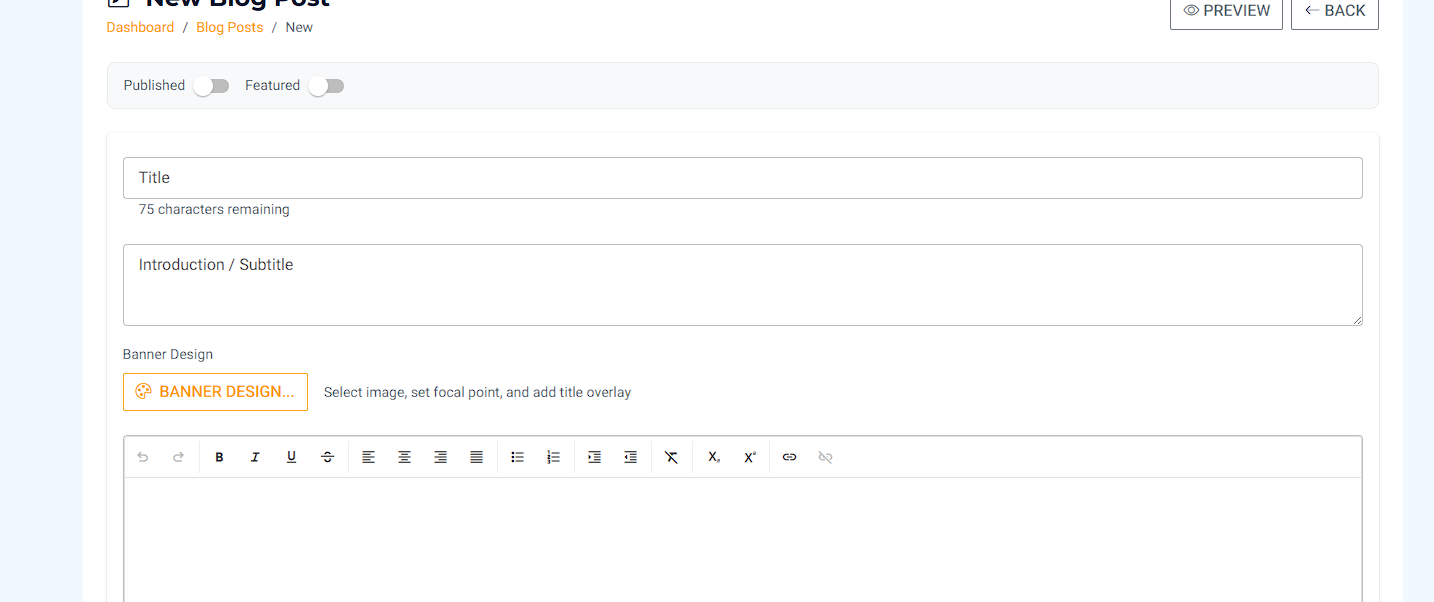Apply strikethrough to text
1434x602 pixels.
pos(327,457)
